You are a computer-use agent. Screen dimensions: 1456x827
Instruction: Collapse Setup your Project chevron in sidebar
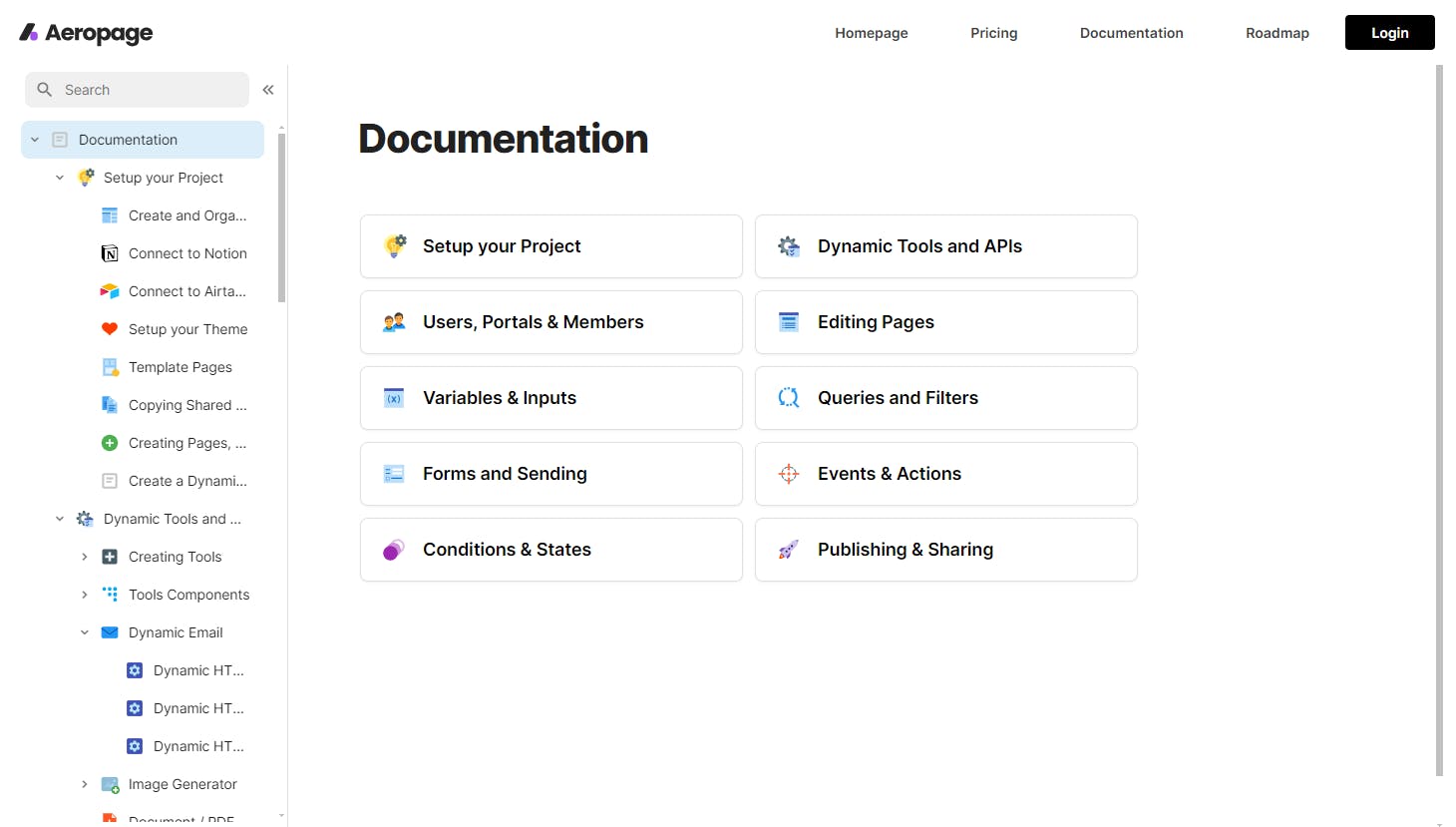click(x=60, y=178)
